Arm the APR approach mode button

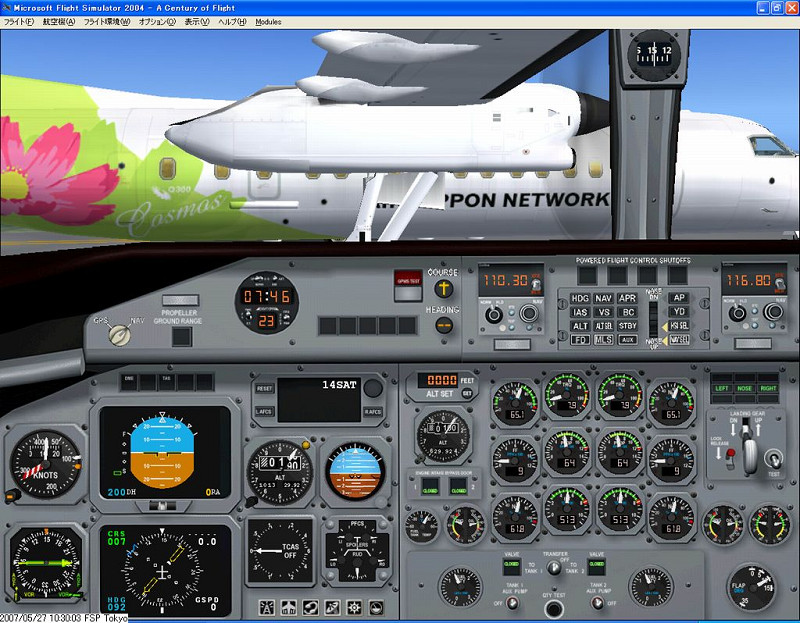pyautogui.click(x=627, y=298)
